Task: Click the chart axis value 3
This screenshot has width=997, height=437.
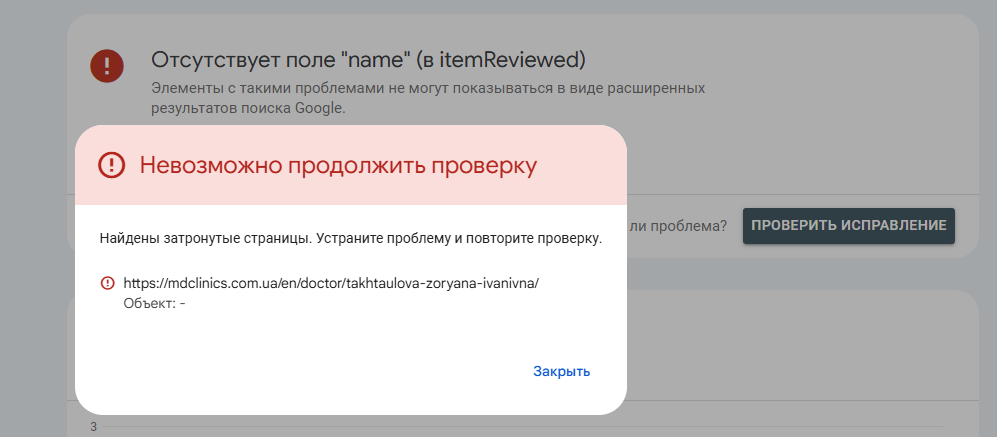Action: tap(93, 426)
